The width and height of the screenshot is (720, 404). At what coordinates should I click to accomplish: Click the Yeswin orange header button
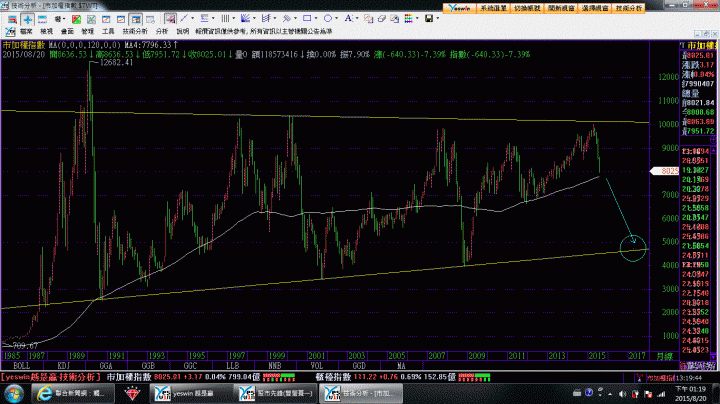click(460, 8)
